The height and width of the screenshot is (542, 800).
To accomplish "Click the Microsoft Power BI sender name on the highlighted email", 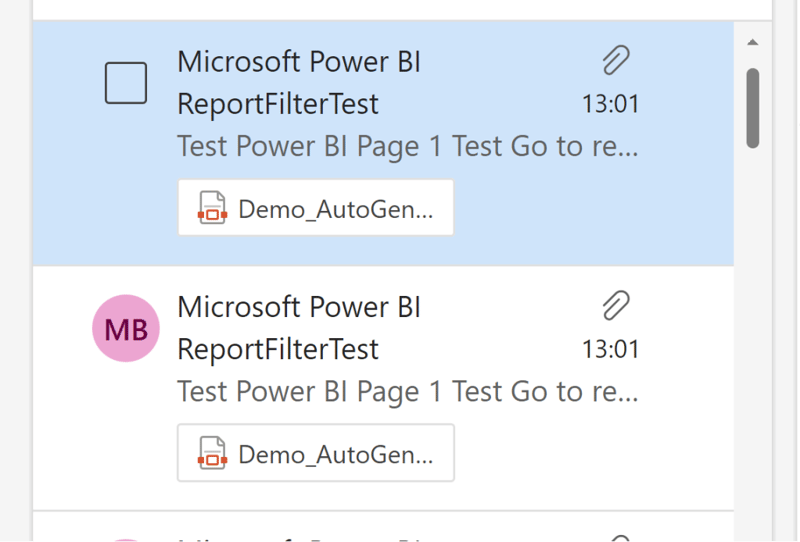I will tap(299, 62).
